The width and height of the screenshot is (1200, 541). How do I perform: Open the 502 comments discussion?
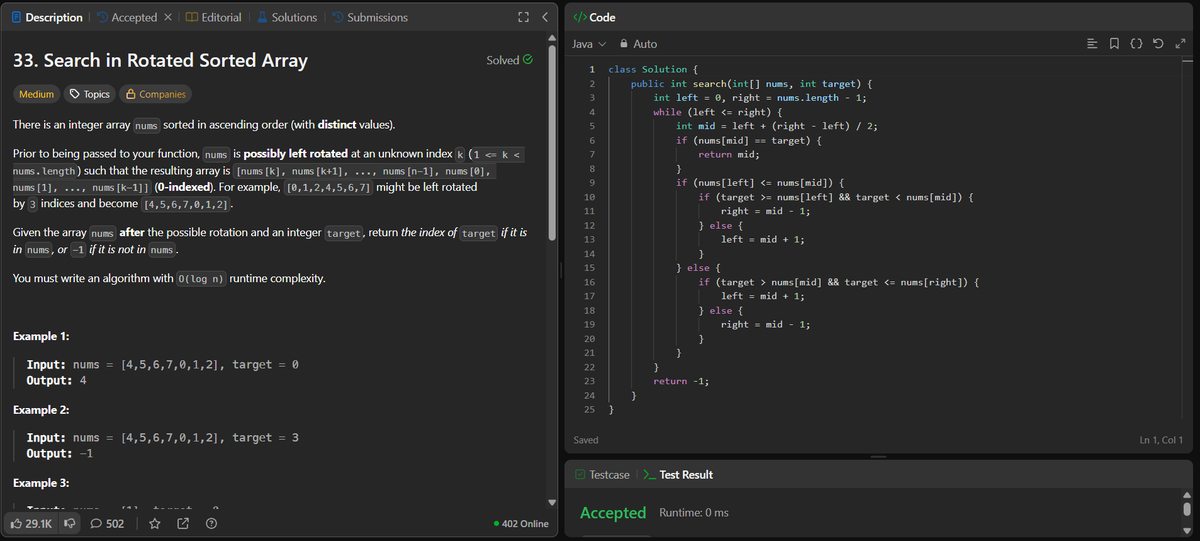point(107,523)
